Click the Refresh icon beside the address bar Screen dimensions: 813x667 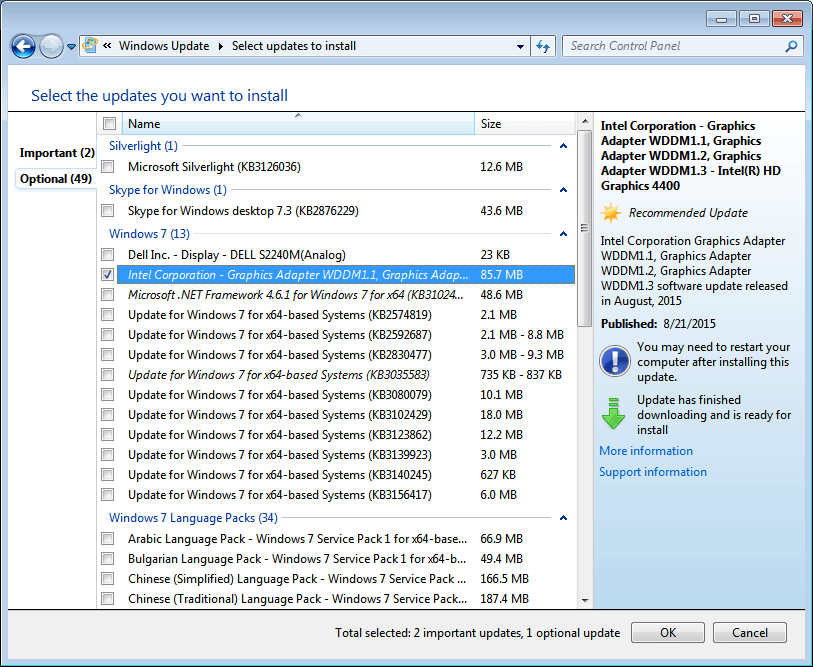click(542, 46)
